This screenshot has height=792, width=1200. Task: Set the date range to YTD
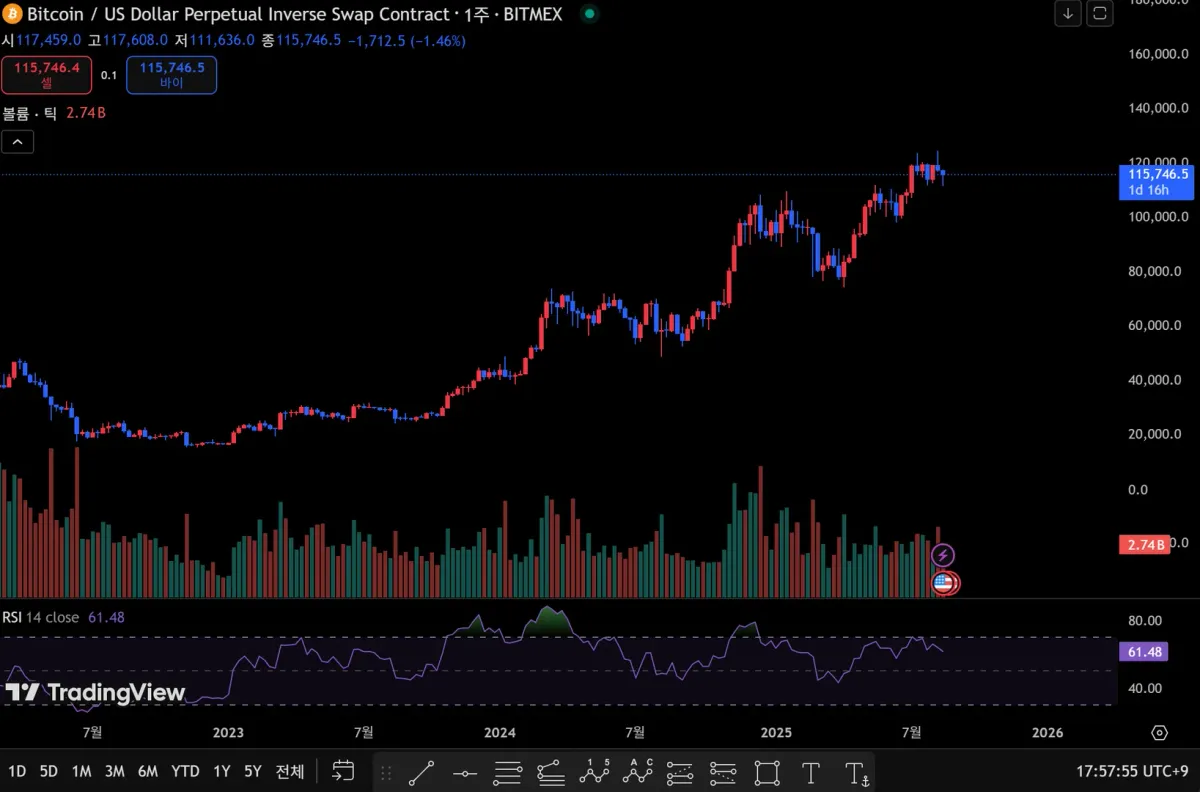185,772
